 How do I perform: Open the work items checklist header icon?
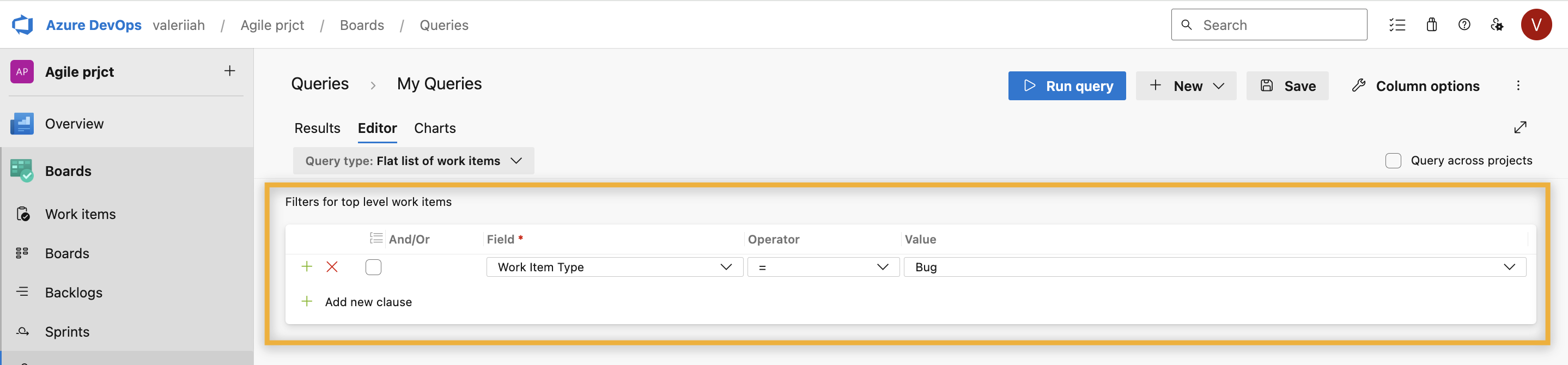click(1397, 25)
